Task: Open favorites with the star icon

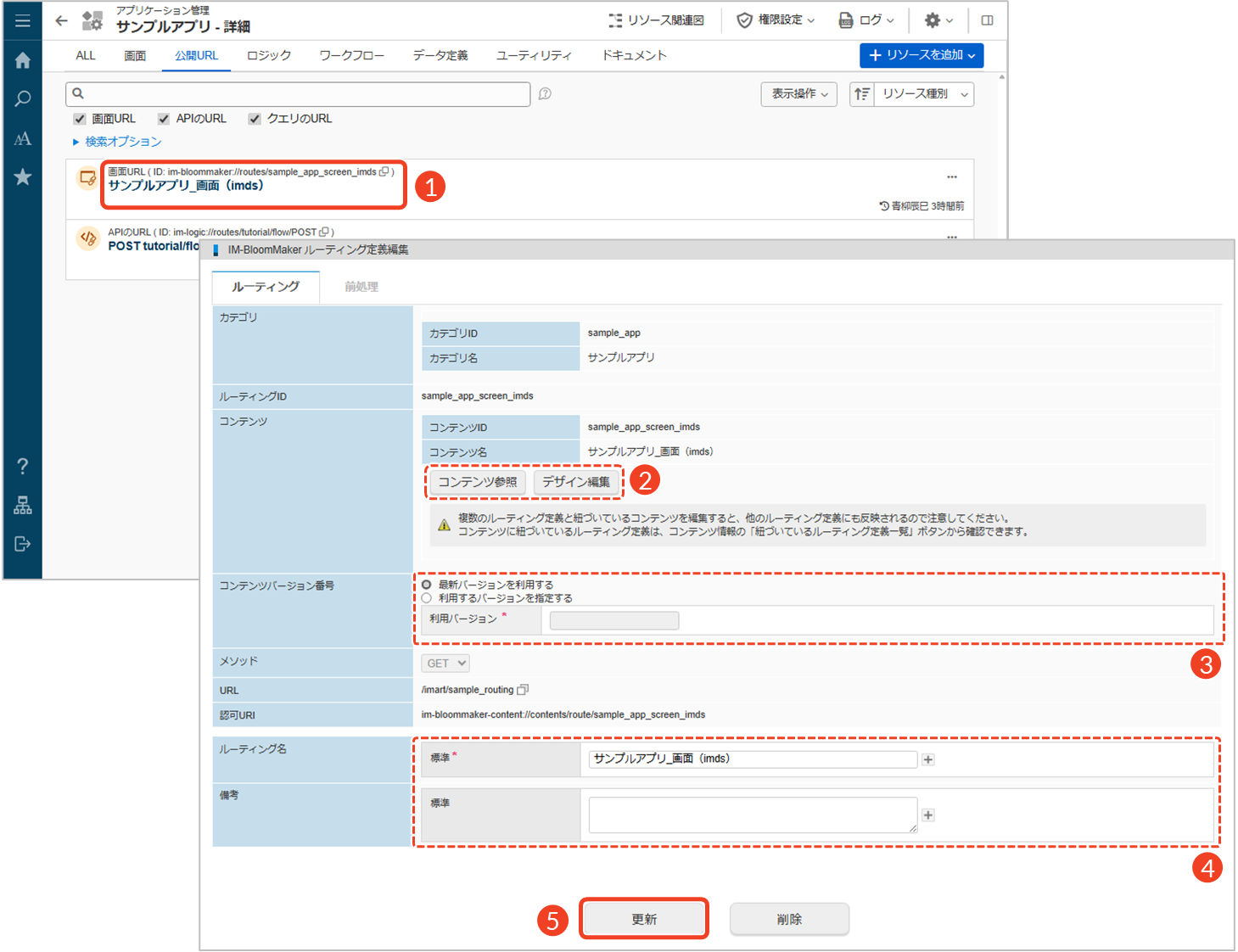Action: click(23, 176)
